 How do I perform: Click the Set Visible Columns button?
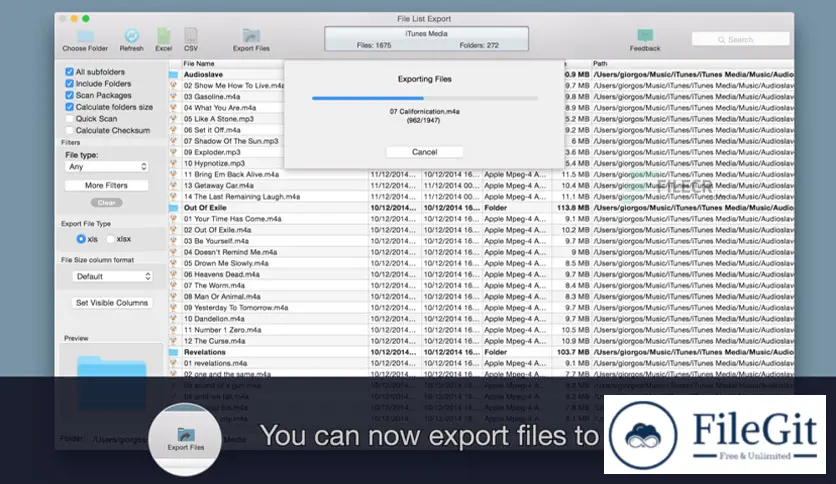tap(112, 303)
